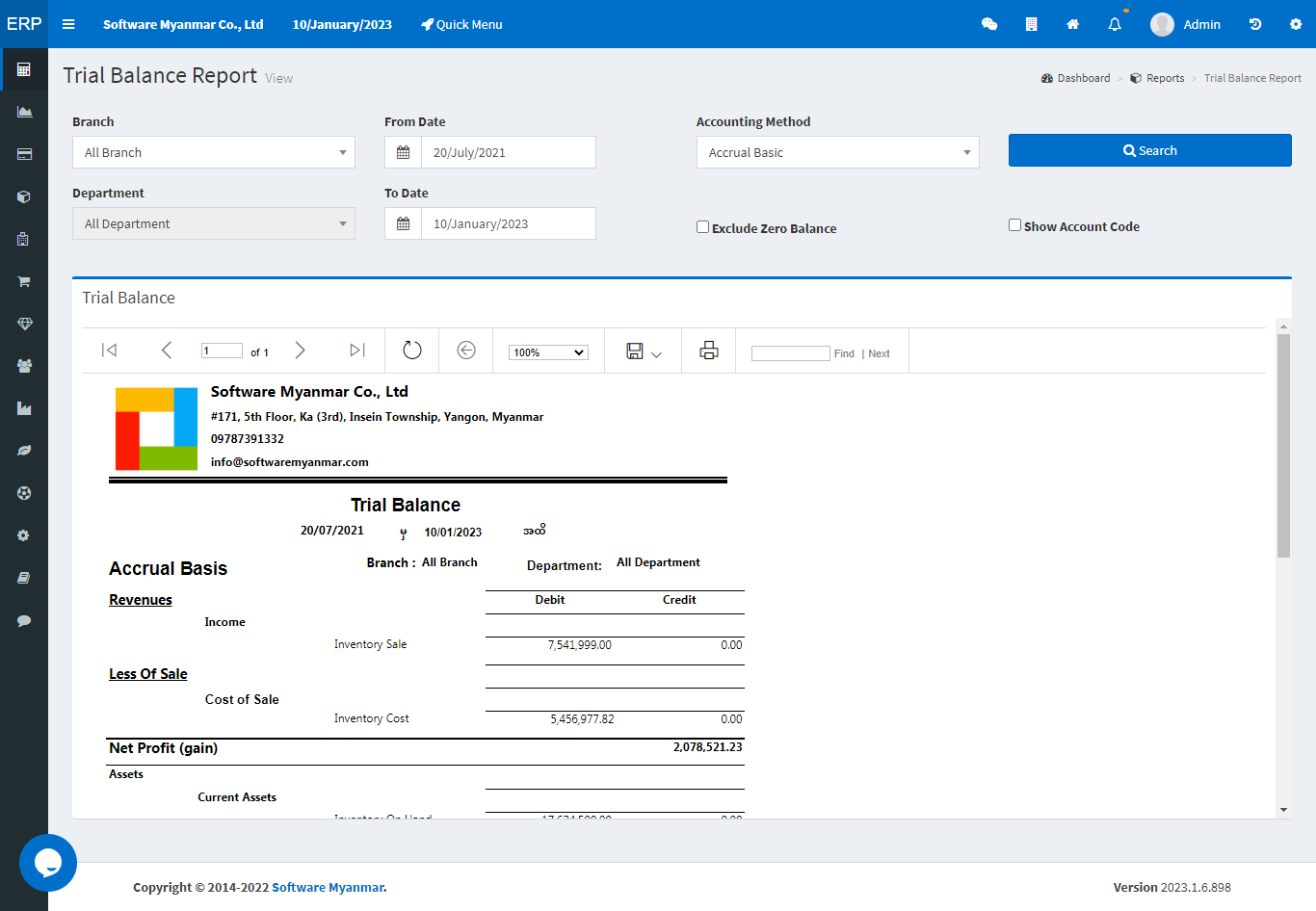
Task: Click the header date 10/January/2023
Action: click(342, 24)
